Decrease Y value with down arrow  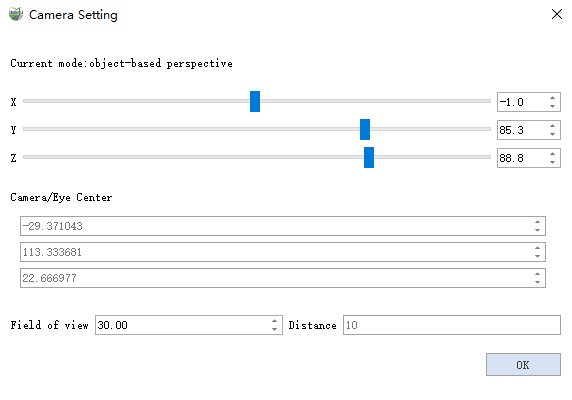coord(552,134)
